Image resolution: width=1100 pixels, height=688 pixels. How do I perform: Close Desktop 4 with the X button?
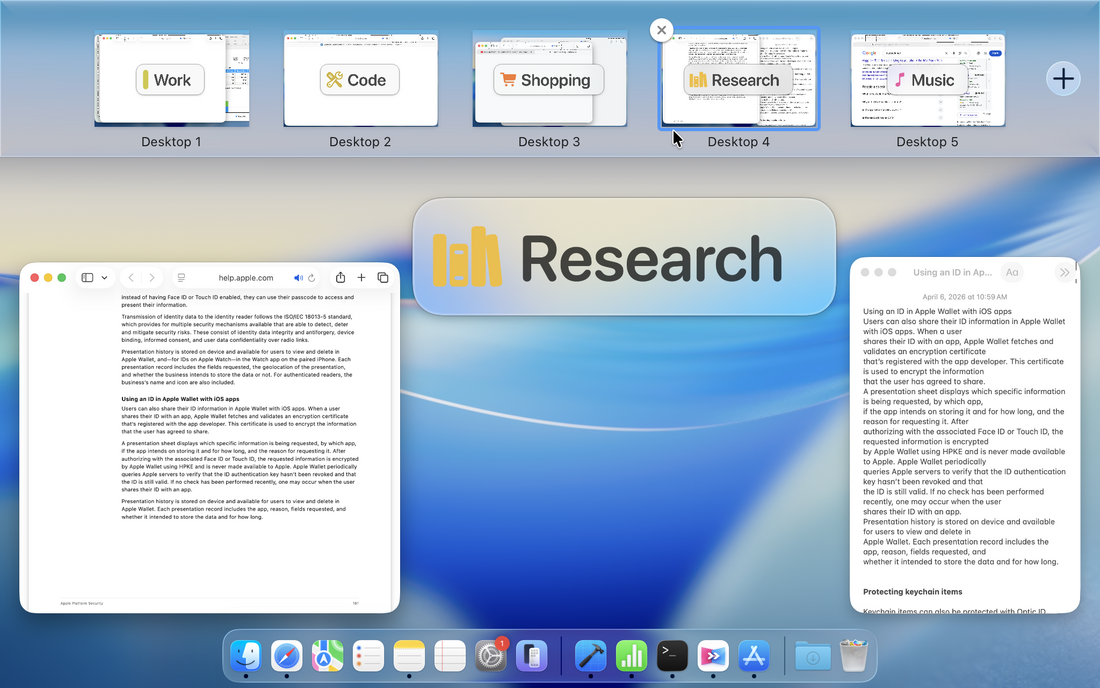661,30
